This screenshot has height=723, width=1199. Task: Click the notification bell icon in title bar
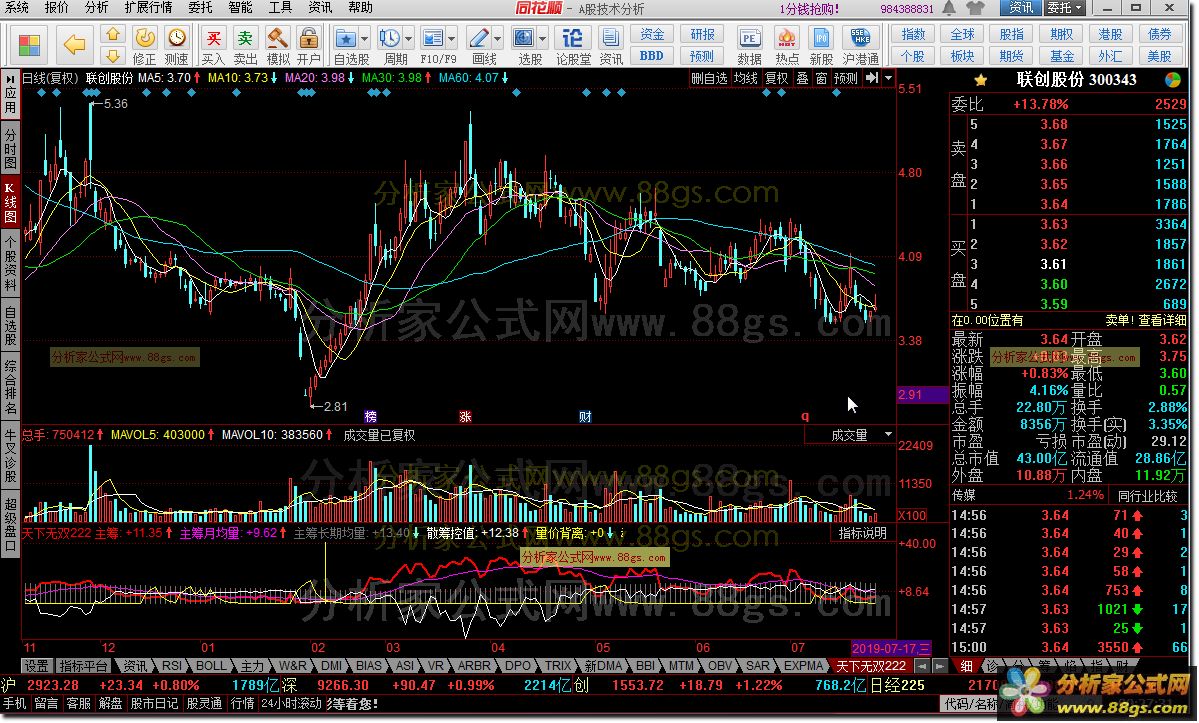[x=949, y=8]
